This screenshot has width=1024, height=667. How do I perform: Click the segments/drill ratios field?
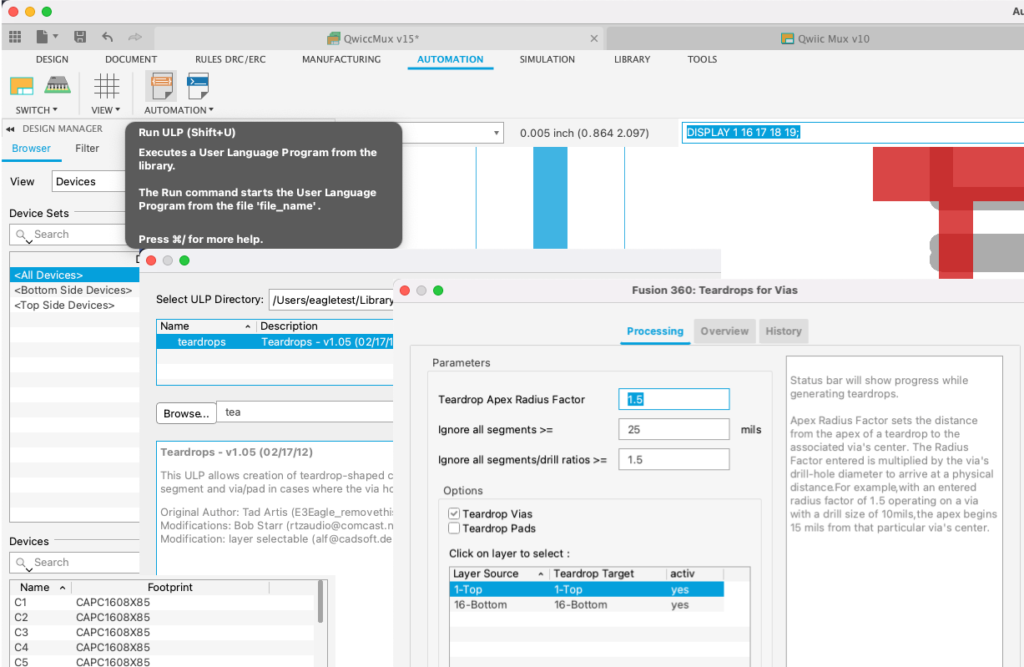click(673, 460)
